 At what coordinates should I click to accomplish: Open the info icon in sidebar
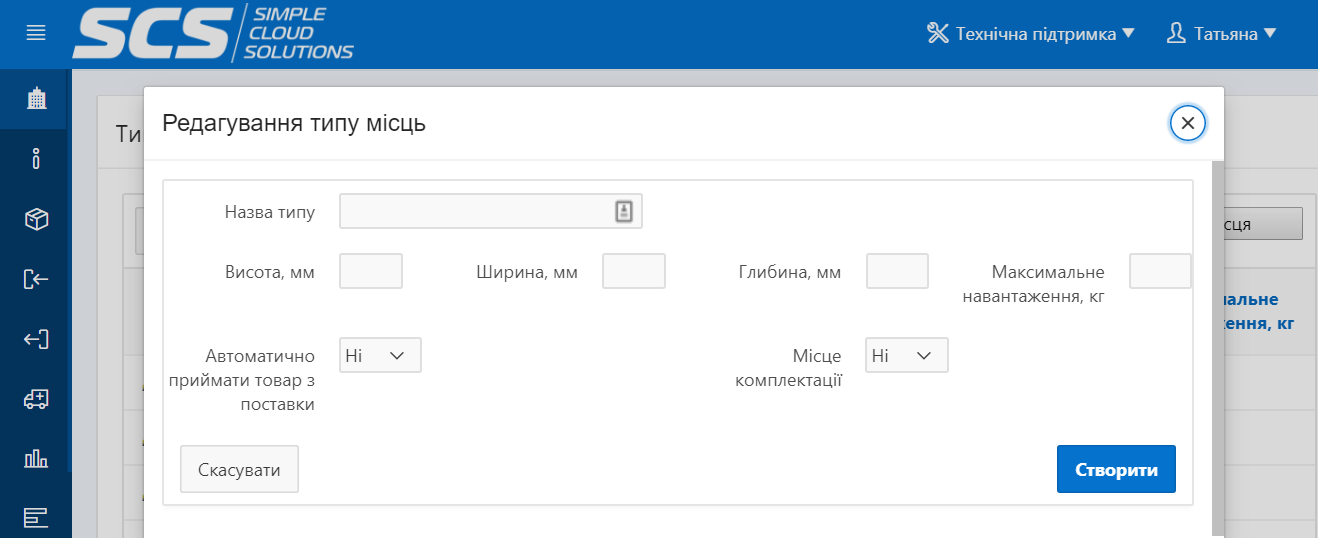pos(36,158)
